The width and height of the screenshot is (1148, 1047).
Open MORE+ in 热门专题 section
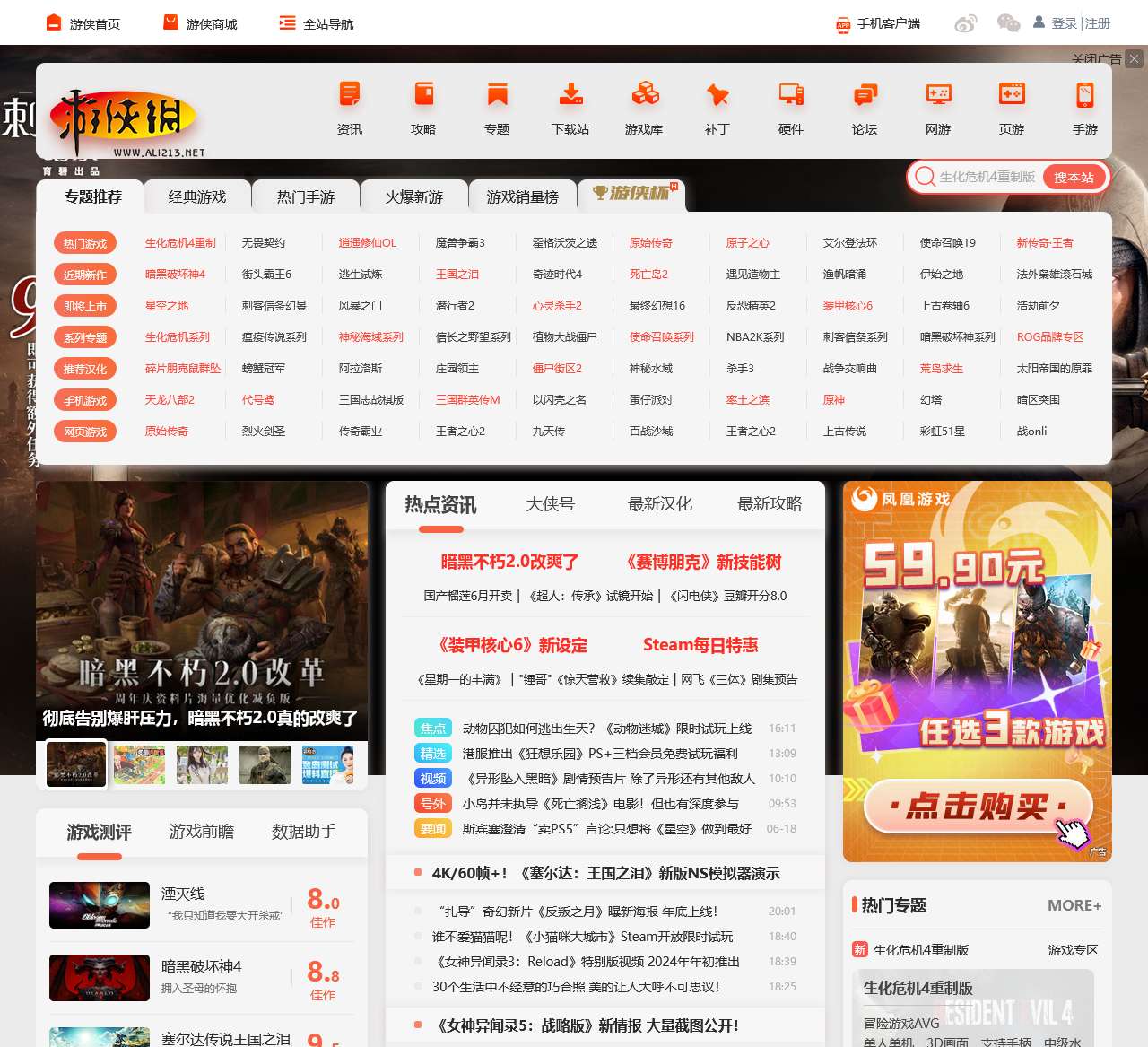tap(1074, 905)
